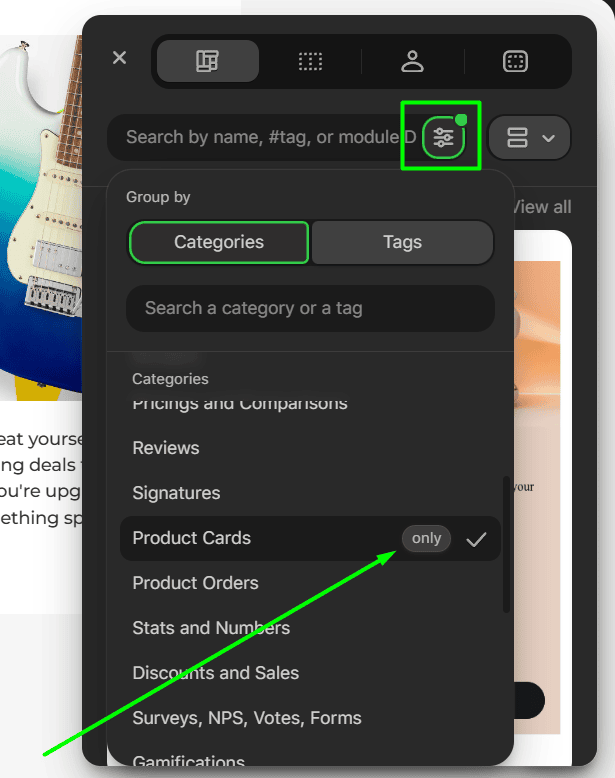This screenshot has width=615, height=778.
Task: Pick Discounts and Sales category
Action: click(x=215, y=673)
